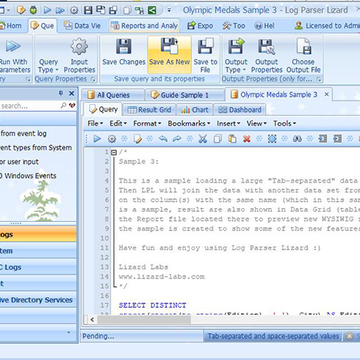This screenshot has height=360, width=360.
Task: Switch to the Guide Sample 1 tab
Action: coord(184,95)
